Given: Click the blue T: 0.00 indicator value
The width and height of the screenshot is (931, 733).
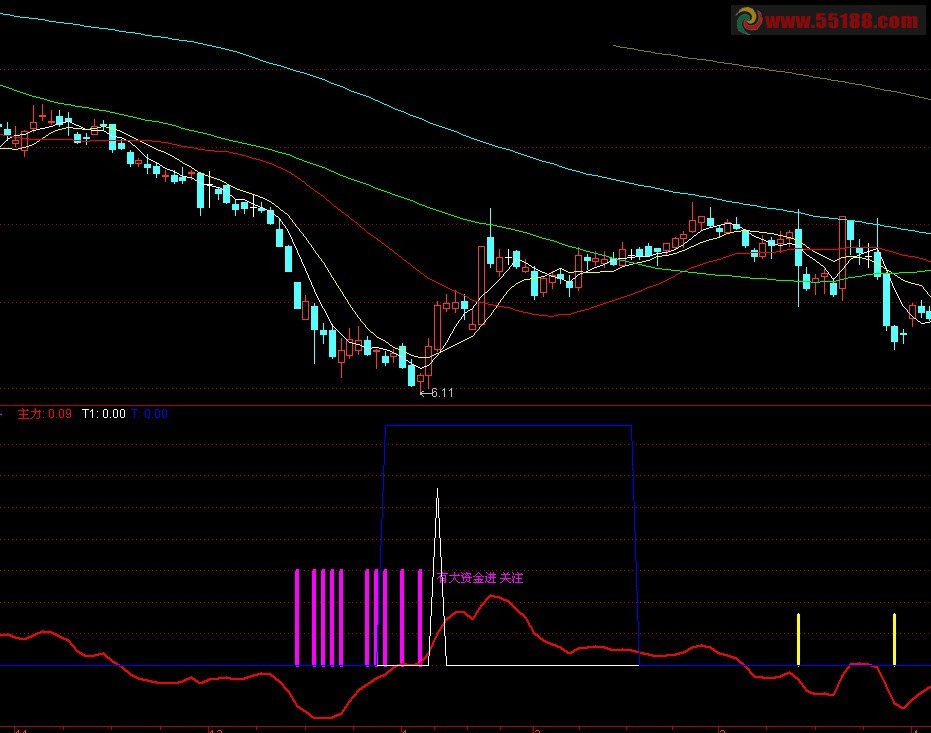Looking at the screenshot, I should [x=149, y=414].
